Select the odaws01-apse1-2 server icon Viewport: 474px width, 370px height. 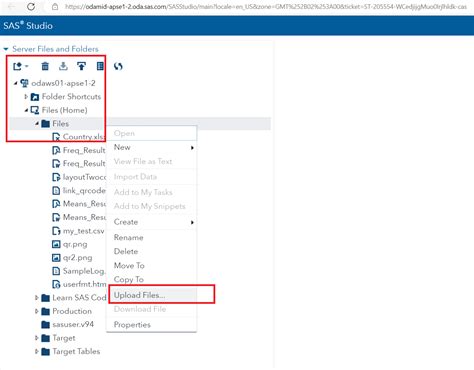coord(24,83)
